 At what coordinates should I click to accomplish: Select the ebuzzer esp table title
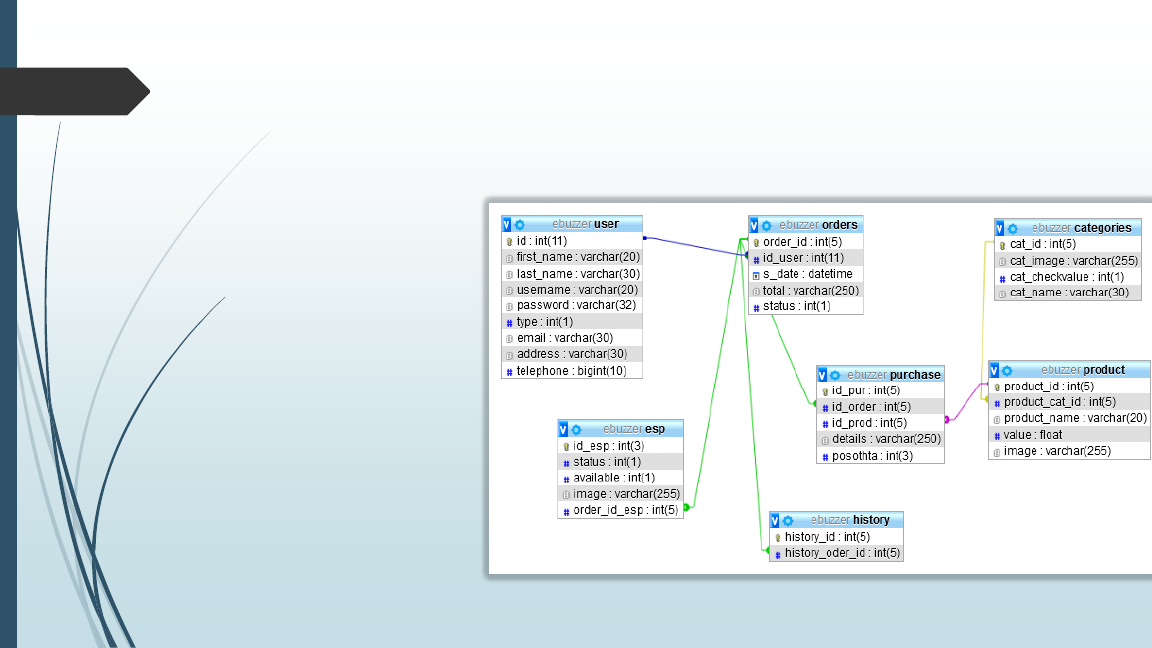(x=633, y=429)
